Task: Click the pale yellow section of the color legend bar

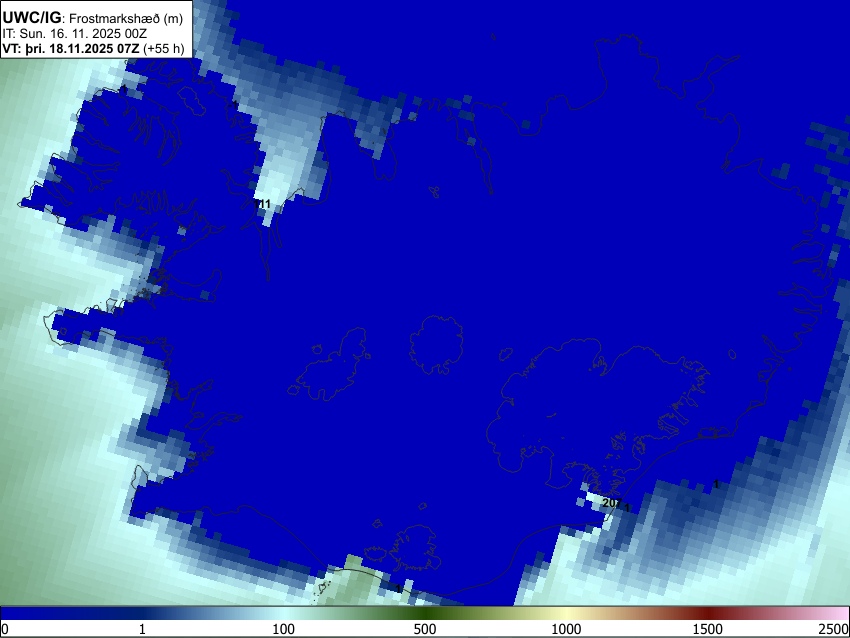Action: coord(566,614)
